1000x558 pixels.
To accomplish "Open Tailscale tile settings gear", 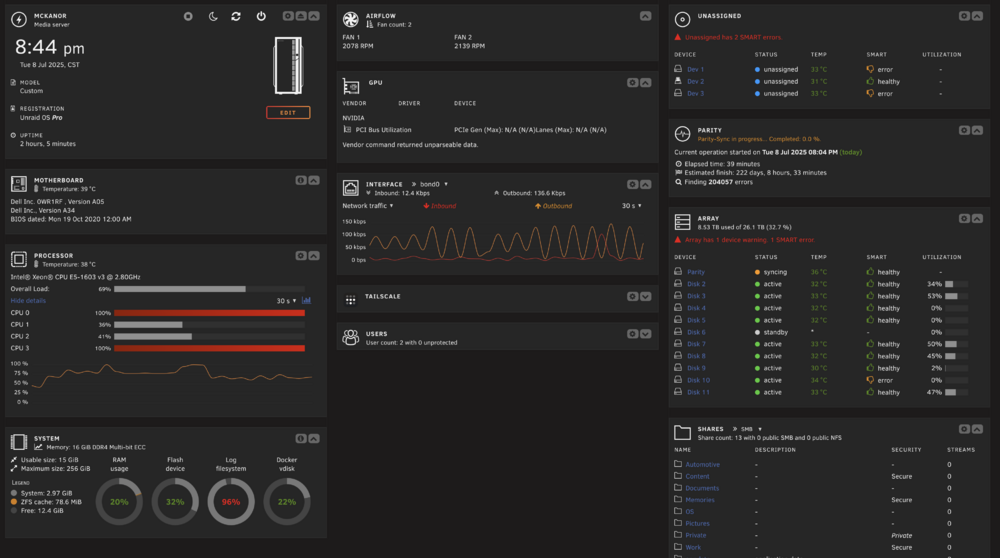I will coord(633,297).
